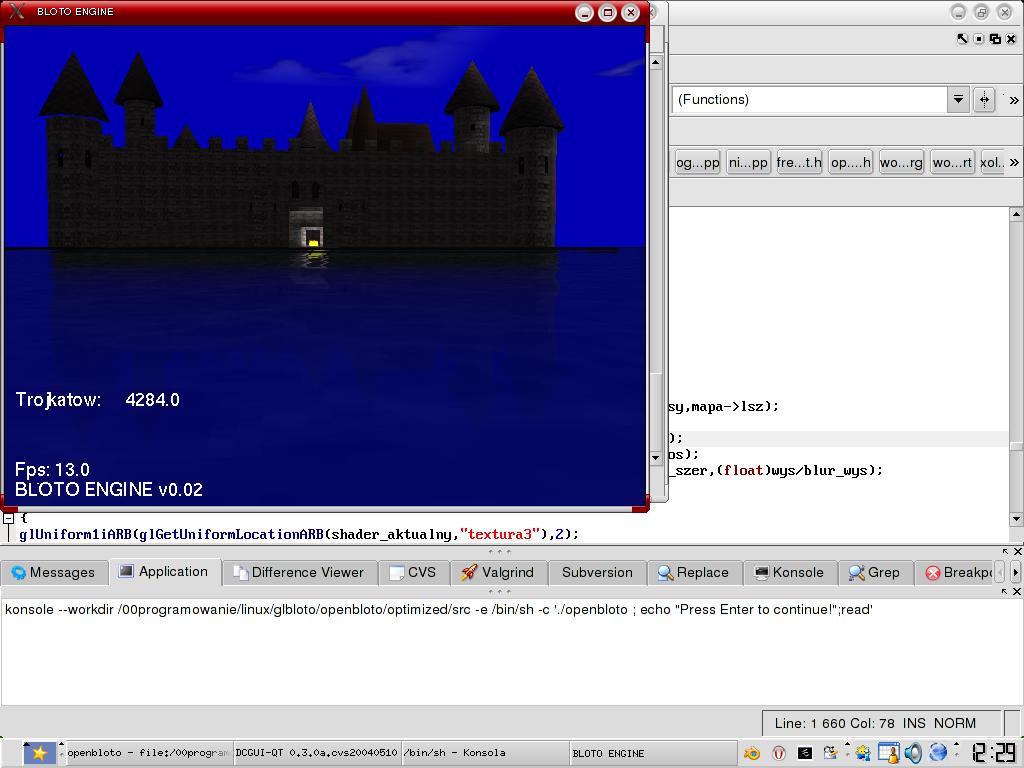Screen dimensions: 1024x768
Task: Select the wo...rt file tab
Action: [x=952, y=163]
